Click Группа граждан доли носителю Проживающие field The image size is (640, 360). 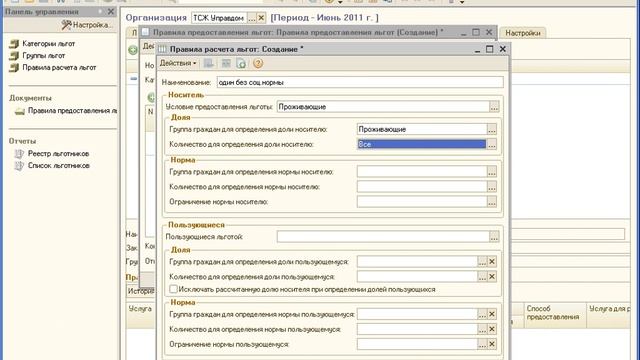(422, 129)
